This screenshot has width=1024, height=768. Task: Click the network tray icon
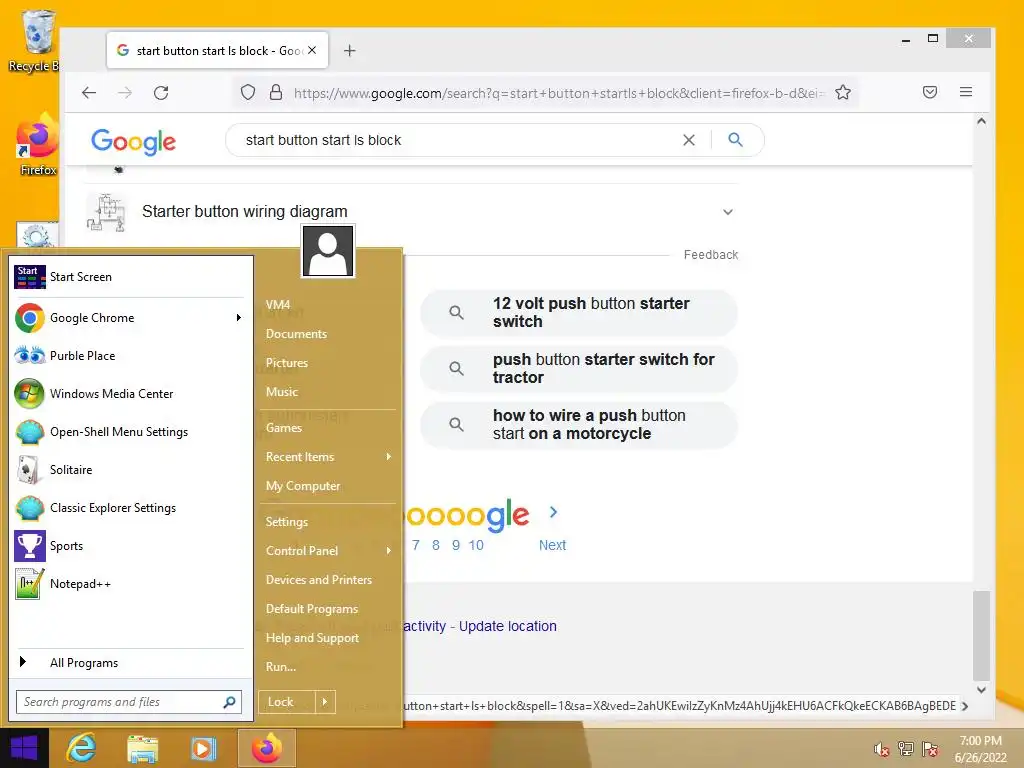tap(906, 749)
